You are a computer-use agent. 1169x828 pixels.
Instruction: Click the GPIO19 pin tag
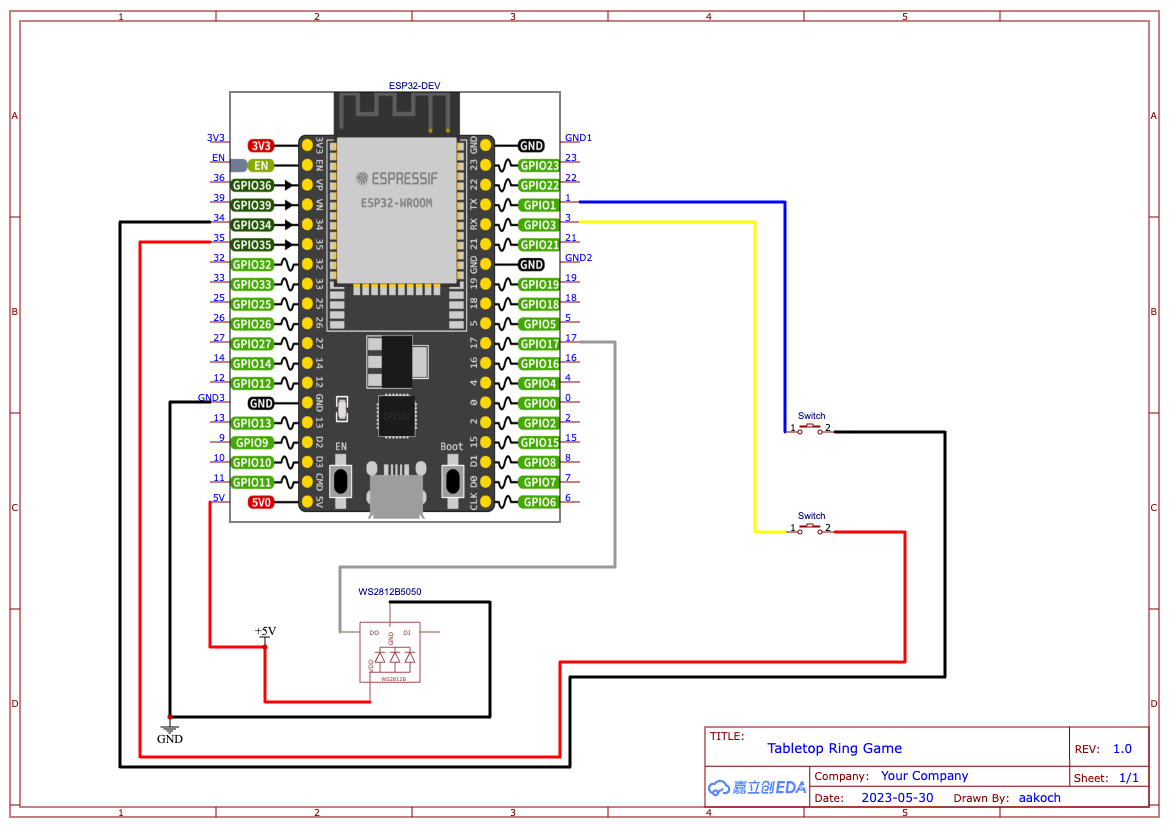pyautogui.click(x=539, y=285)
